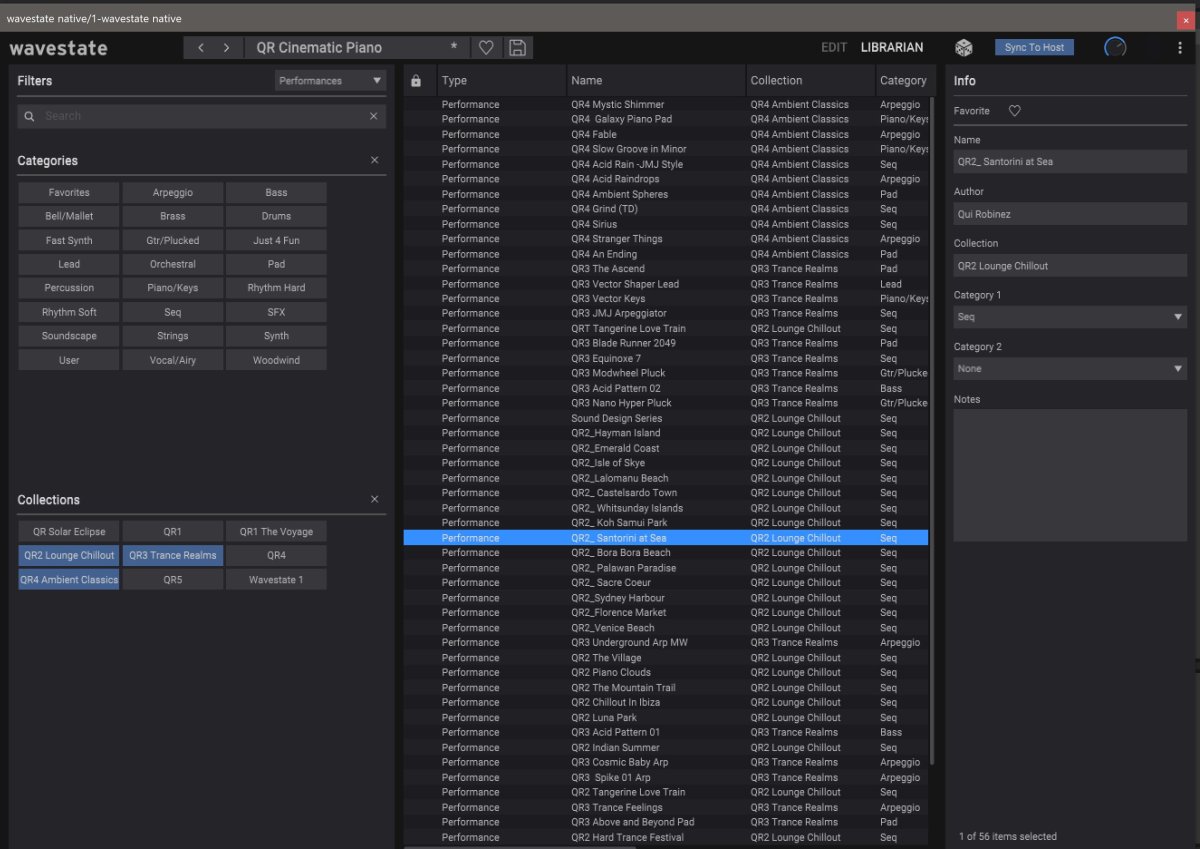Toggle Arpeggio category filter
1200x849 pixels.
click(172, 192)
